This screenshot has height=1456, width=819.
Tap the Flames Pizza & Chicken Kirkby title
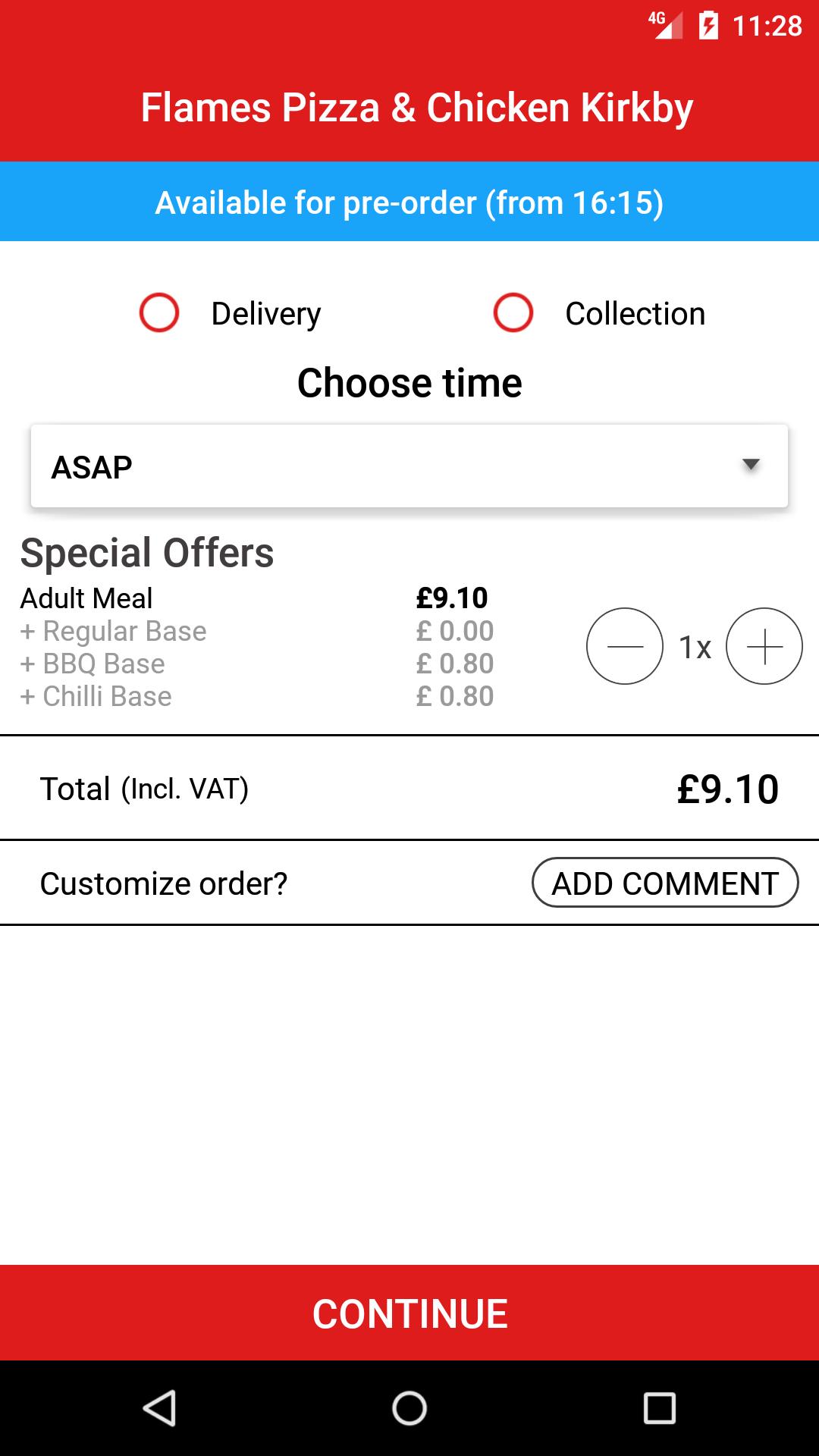pyautogui.click(x=416, y=108)
